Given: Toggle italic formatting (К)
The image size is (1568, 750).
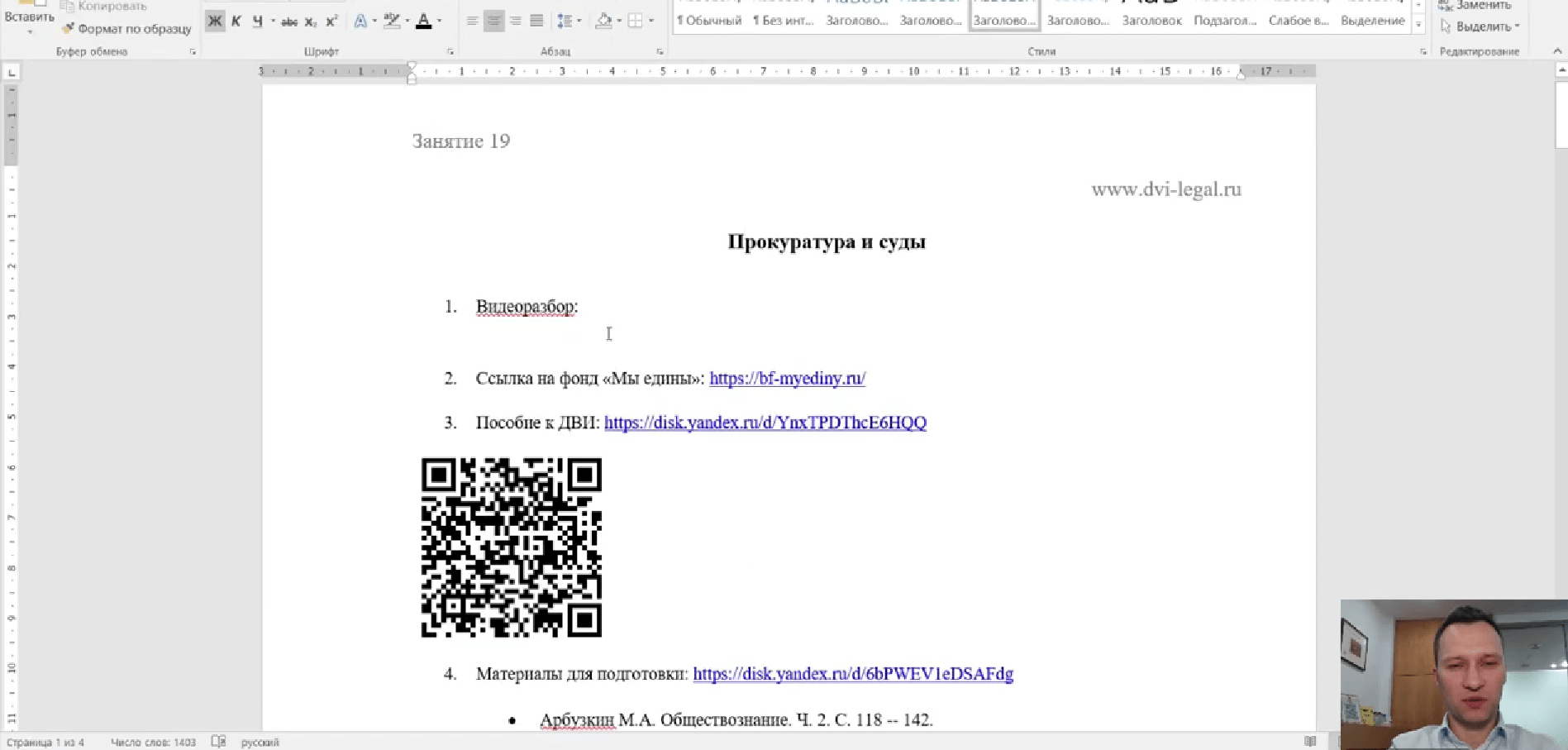Looking at the screenshot, I should tap(236, 21).
